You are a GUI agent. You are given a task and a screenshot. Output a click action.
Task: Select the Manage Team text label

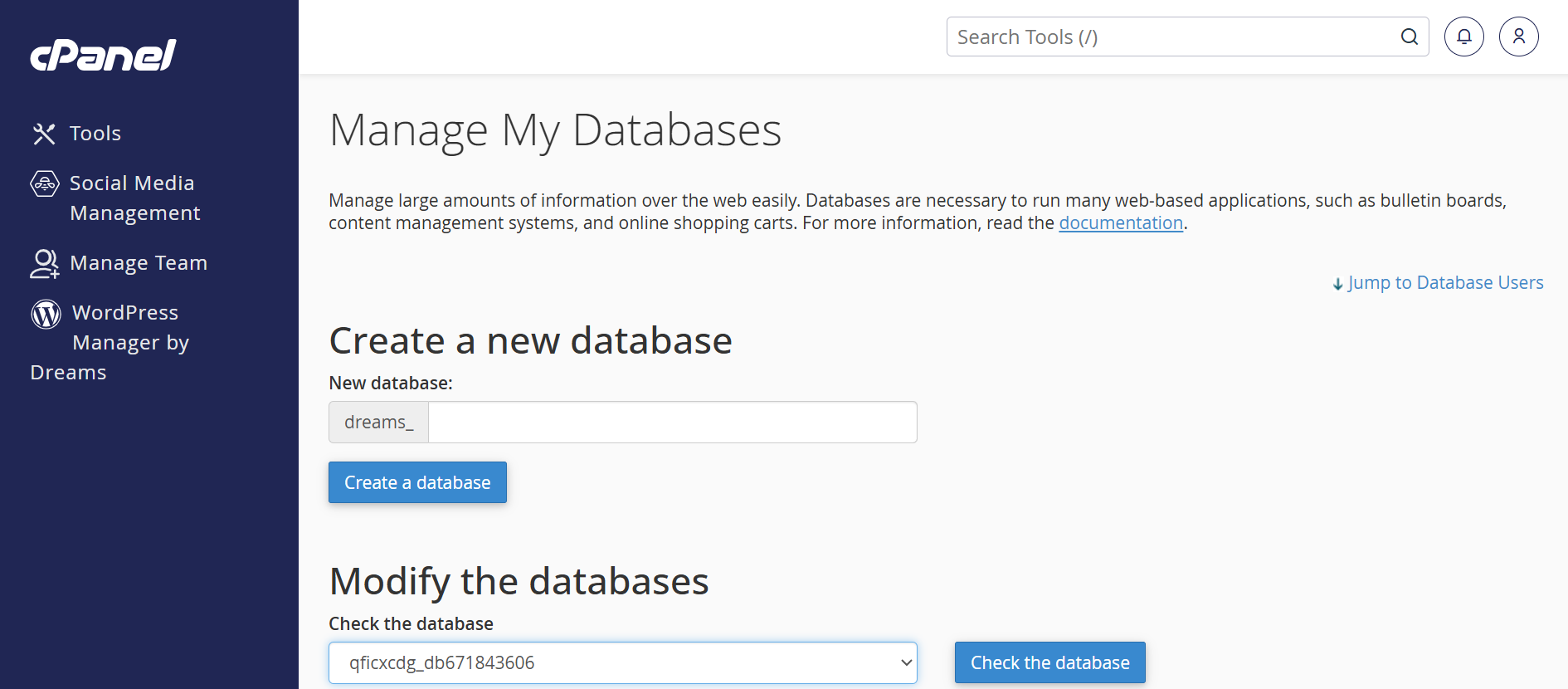[x=139, y=263]
